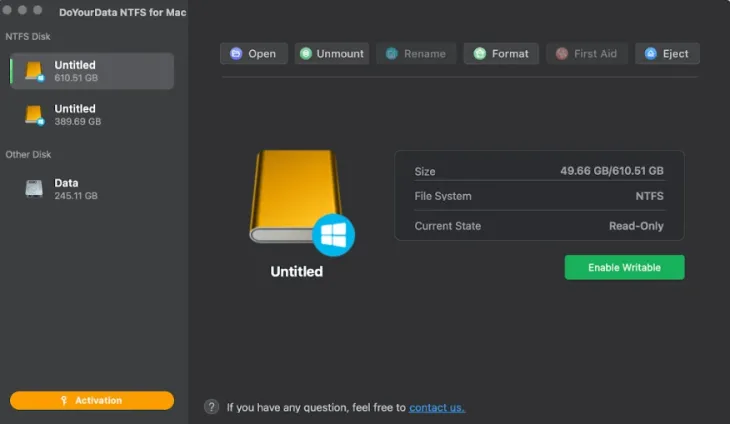Image resolution: width=730 pixels, height=424 pixels.
Task: Open the contact us link
Action: [437, 408]
